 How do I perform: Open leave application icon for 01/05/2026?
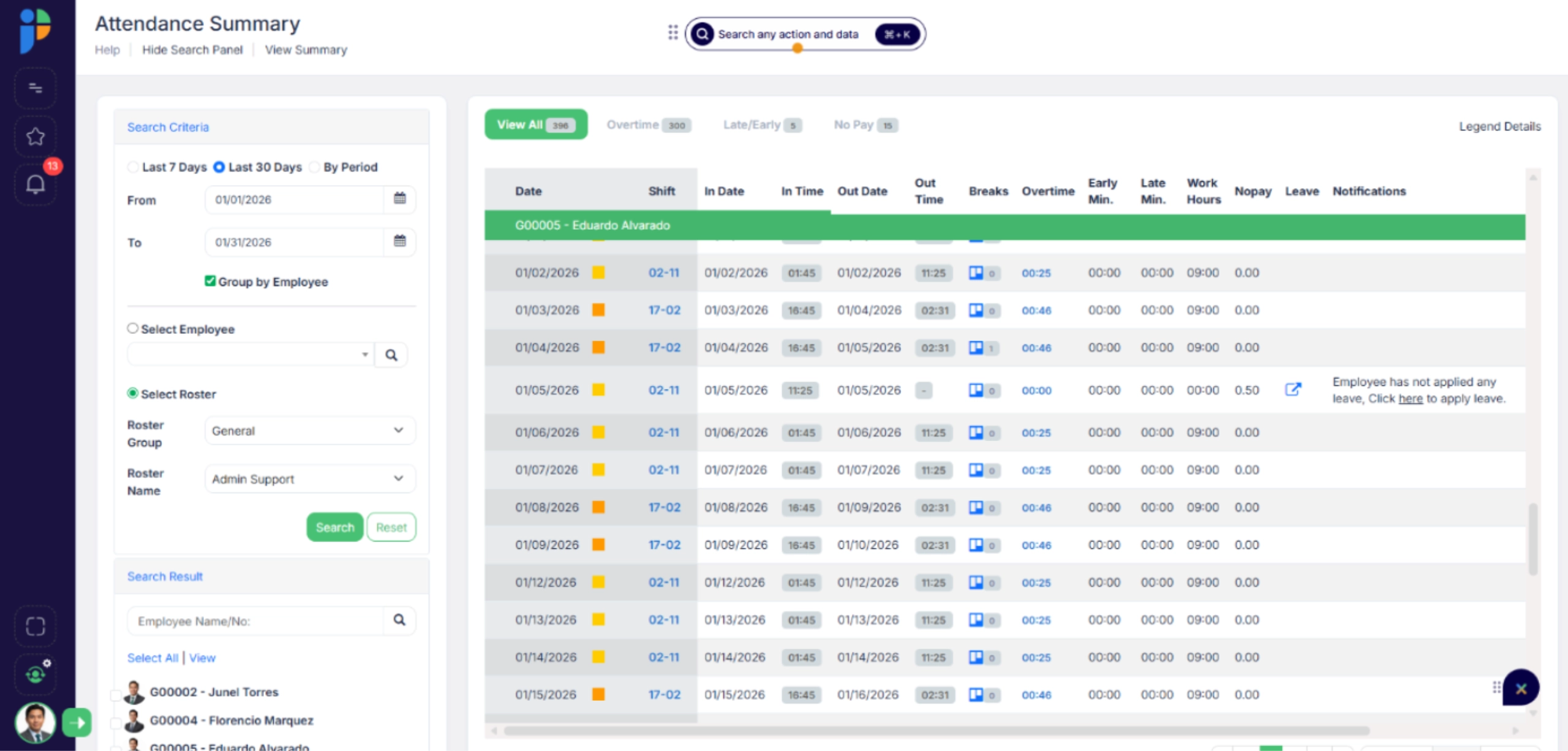pos(1292,390)
